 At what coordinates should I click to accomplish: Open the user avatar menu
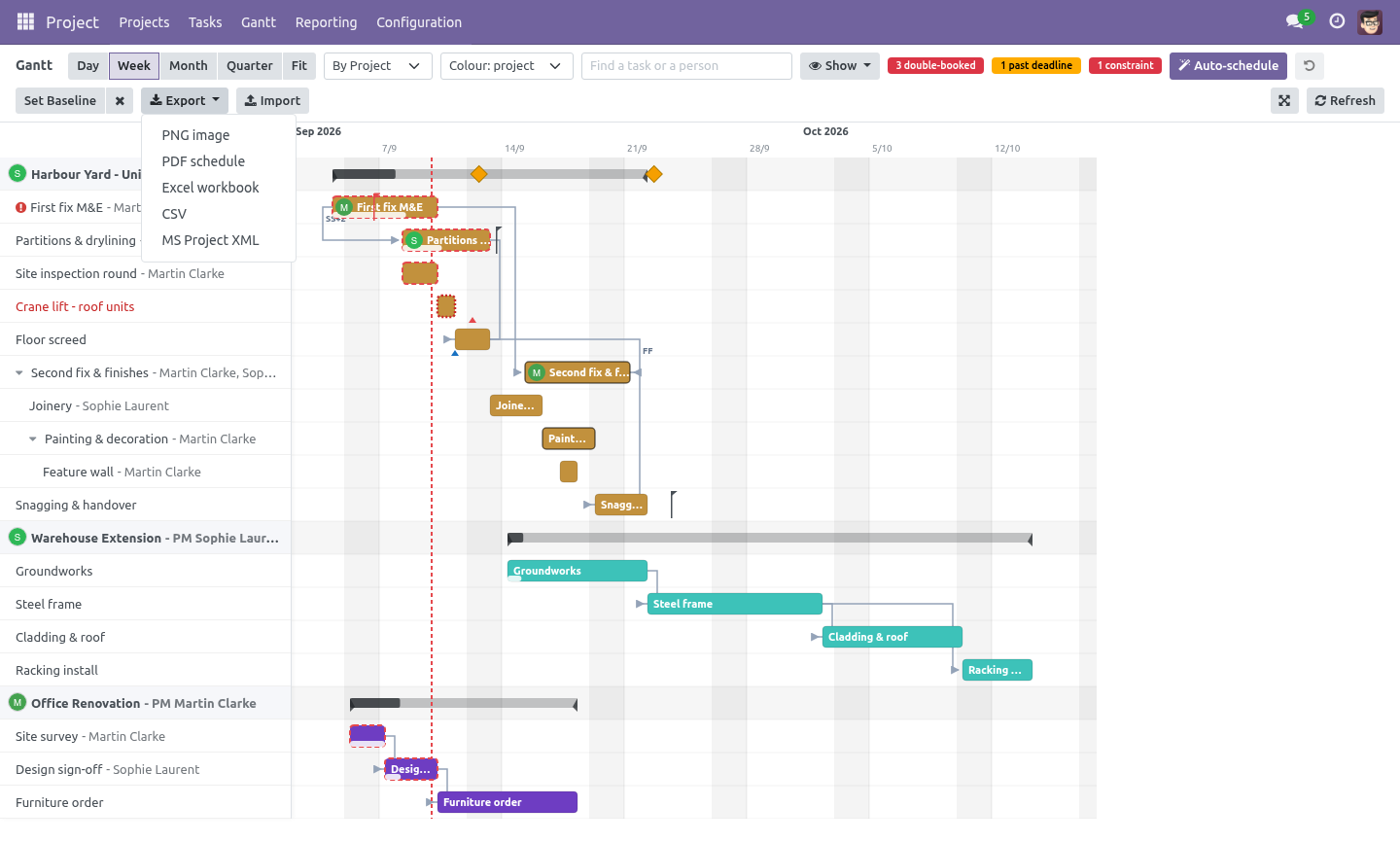click(1370, 21)
